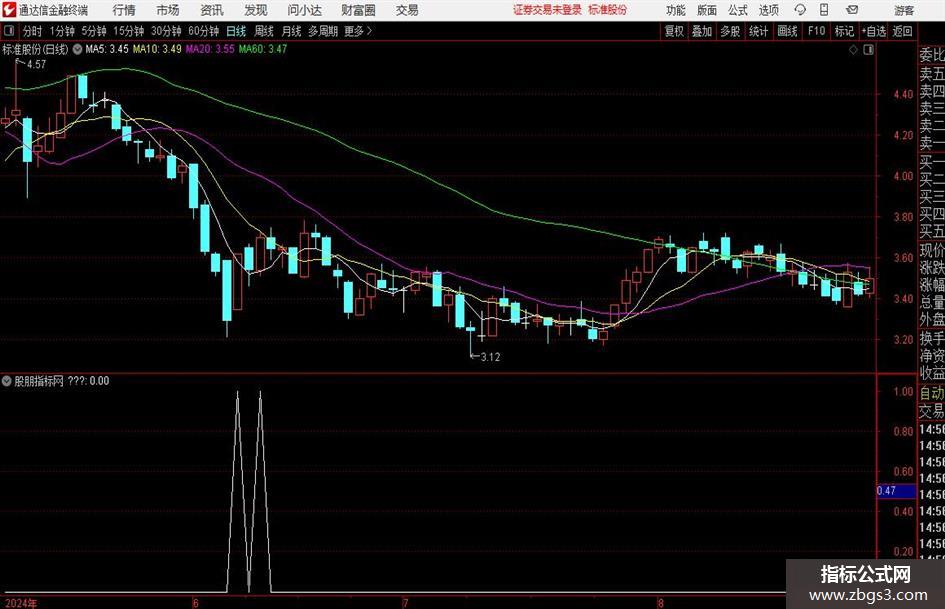Open the 交易 menu
Image resolution: width=945 pixels, height=609 pixels.
[407, 10]
